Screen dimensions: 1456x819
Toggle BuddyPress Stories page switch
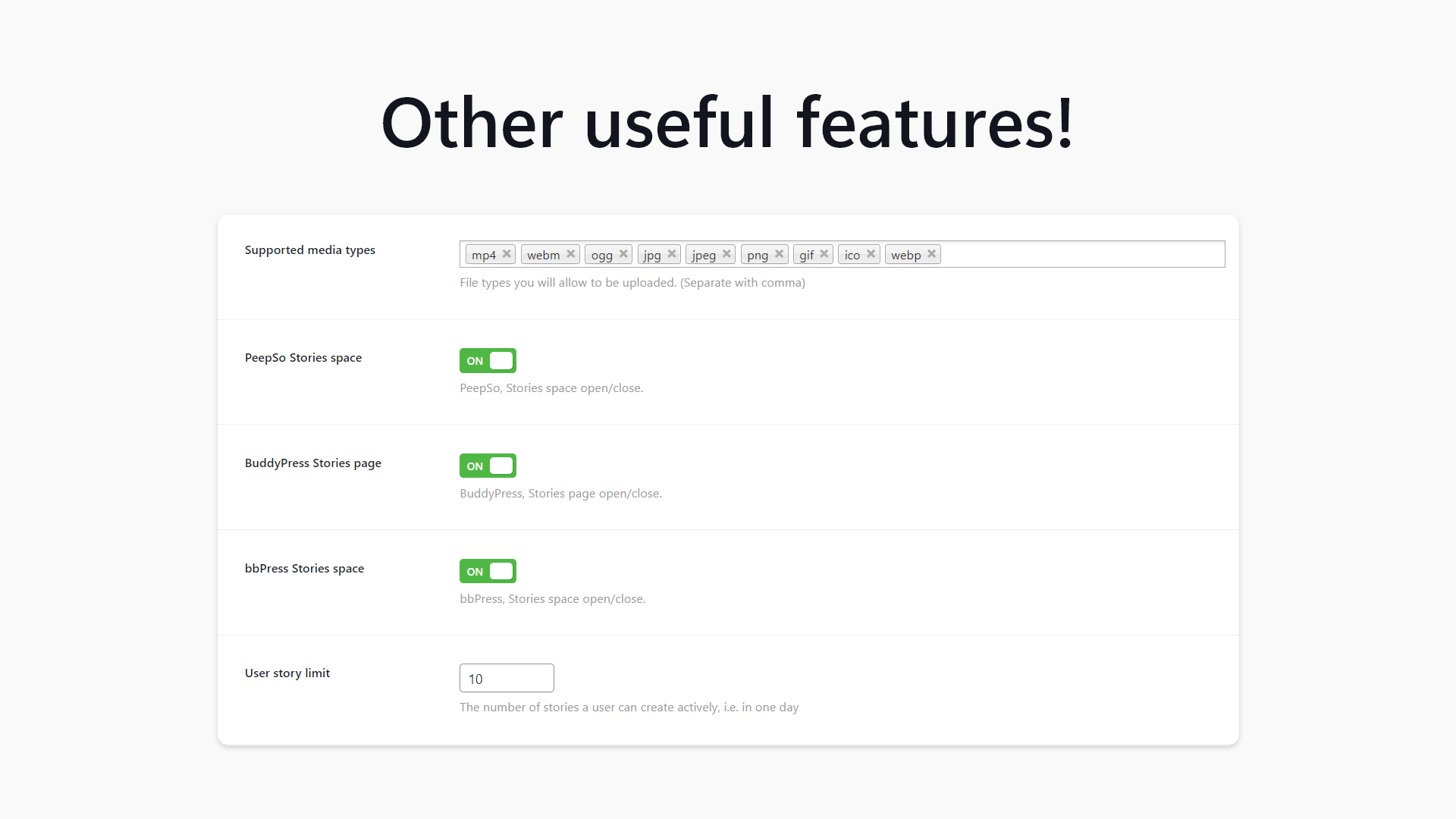coord(488,466)
